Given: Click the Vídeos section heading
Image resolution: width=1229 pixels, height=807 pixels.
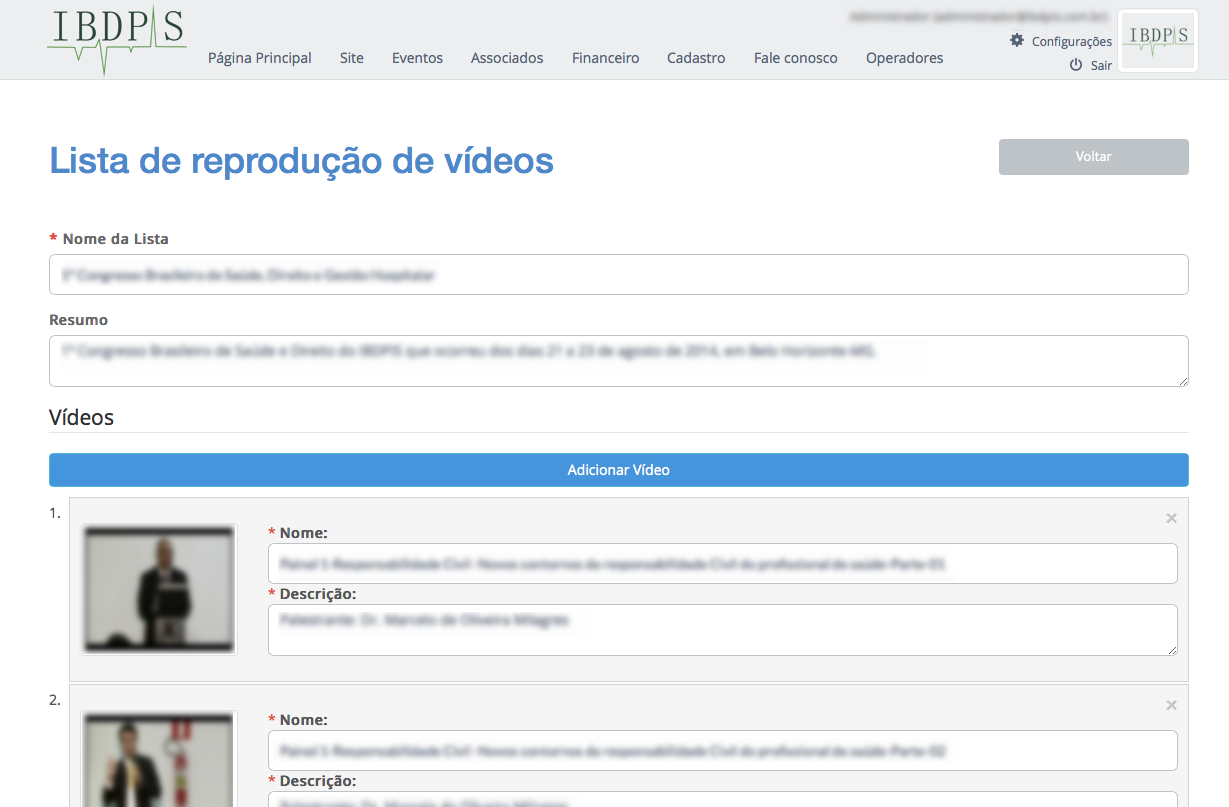Looking at the screenshot, I should (81, 417).
